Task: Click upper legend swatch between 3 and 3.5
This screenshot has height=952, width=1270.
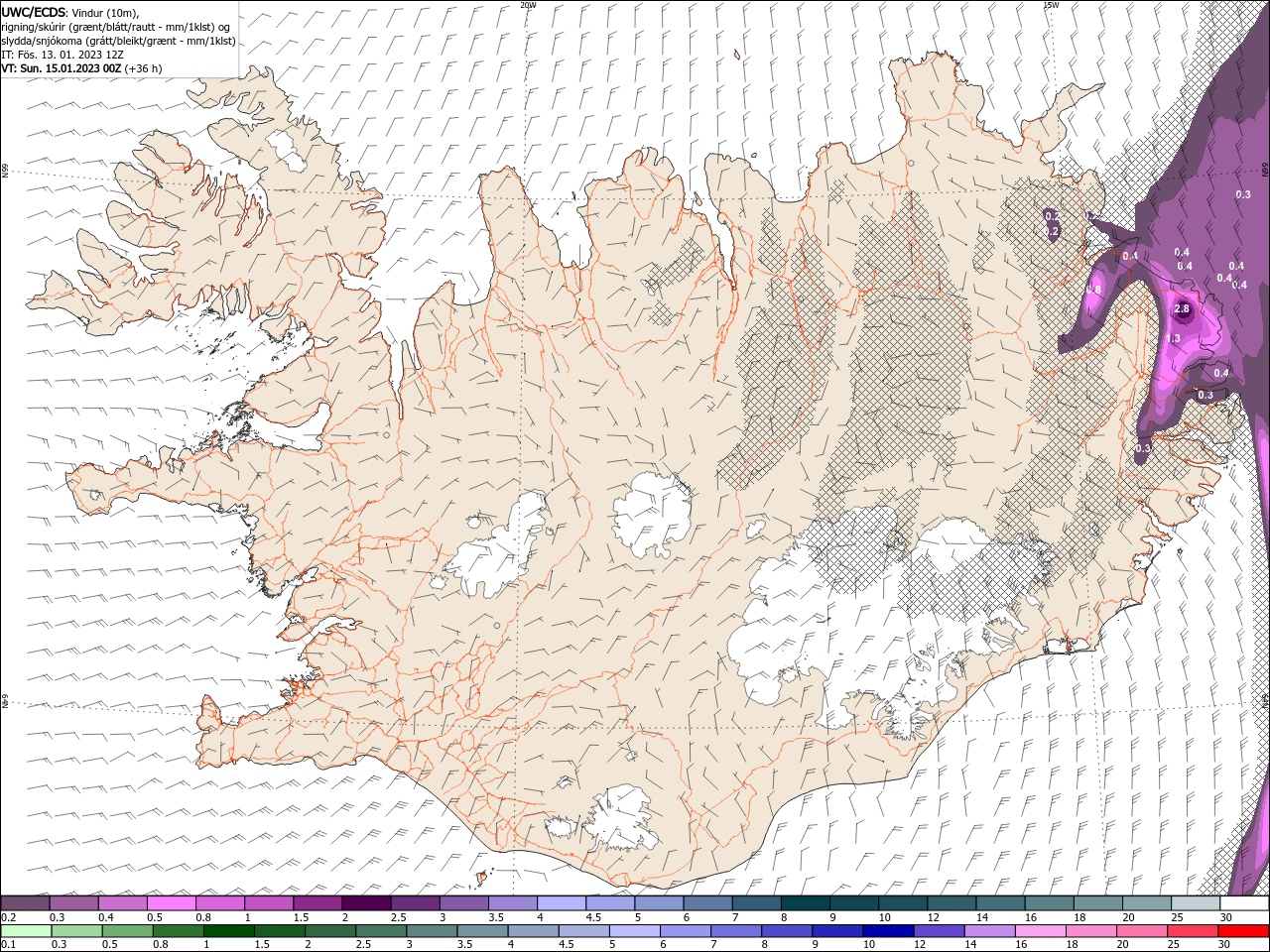Action: tap(463, 903)
